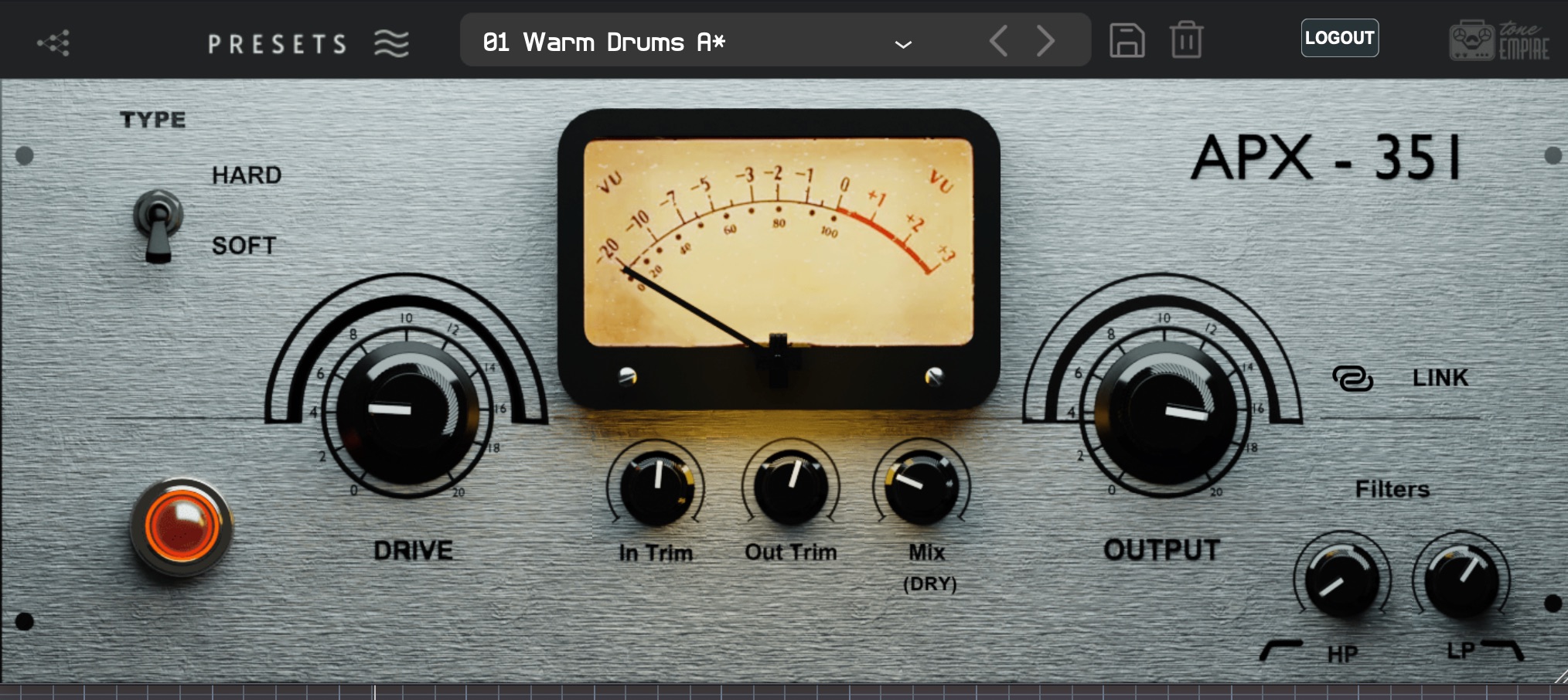The height and width of the screenshot is (700, 1568).
Task: Click the OUTPUT knob
Action: 1164,413
